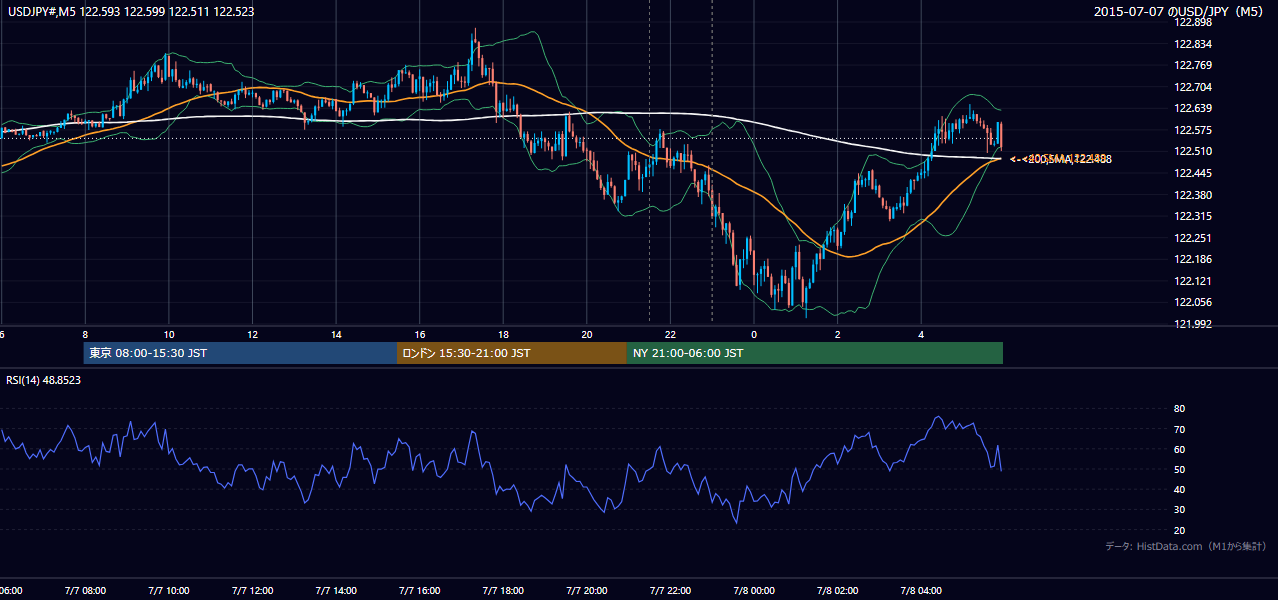Click the 7/8 04:00 date label on bottom axis
The height and width of the screenshot is (600, 1278).
point(921,590)
